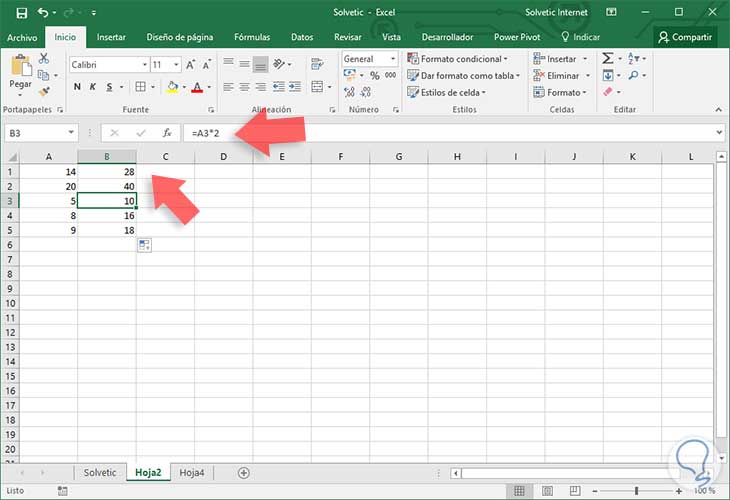This screenshot has height=500, width=730.
Task: Click the Save icon in title bar
Action: pyautogui.click(x=21, y=13)
